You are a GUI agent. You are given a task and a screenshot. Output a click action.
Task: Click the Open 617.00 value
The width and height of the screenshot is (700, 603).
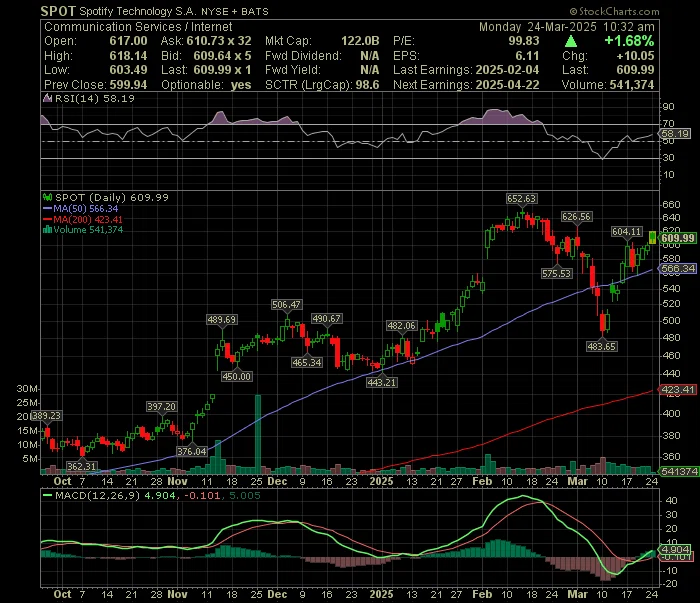point(129,41)
